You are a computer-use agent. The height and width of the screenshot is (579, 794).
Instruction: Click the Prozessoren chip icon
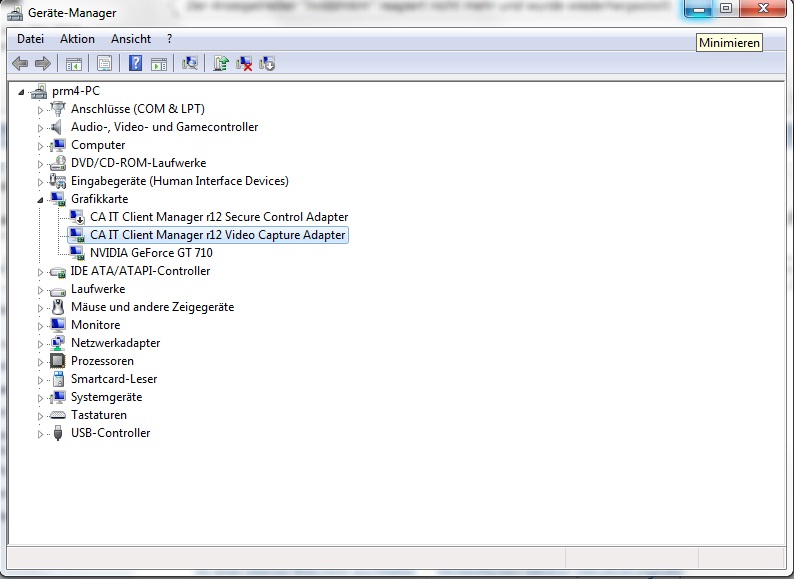point(57,361)
